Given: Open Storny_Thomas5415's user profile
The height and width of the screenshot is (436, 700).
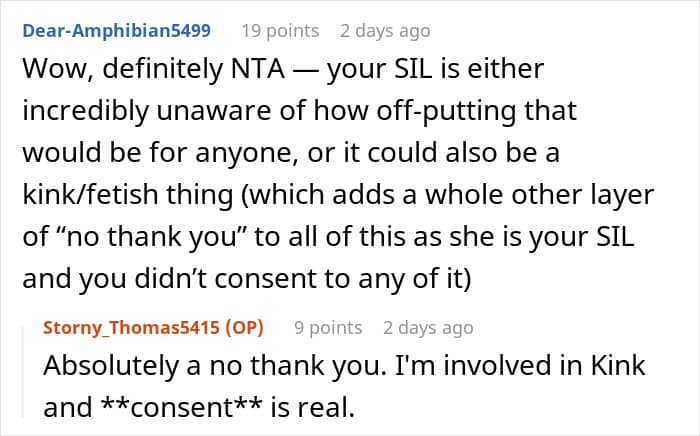Looking at the screenshot, I should point(132,328).
